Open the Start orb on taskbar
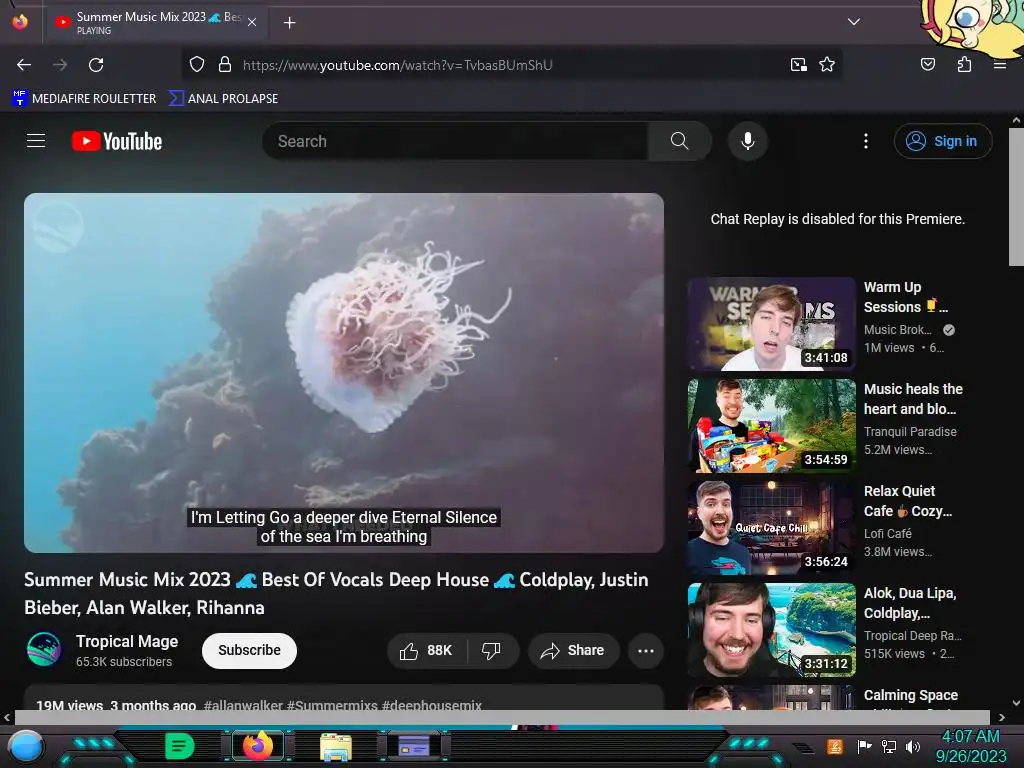Image resolution: width=1024 pixels, height=768 pixels. coord(26,746)
